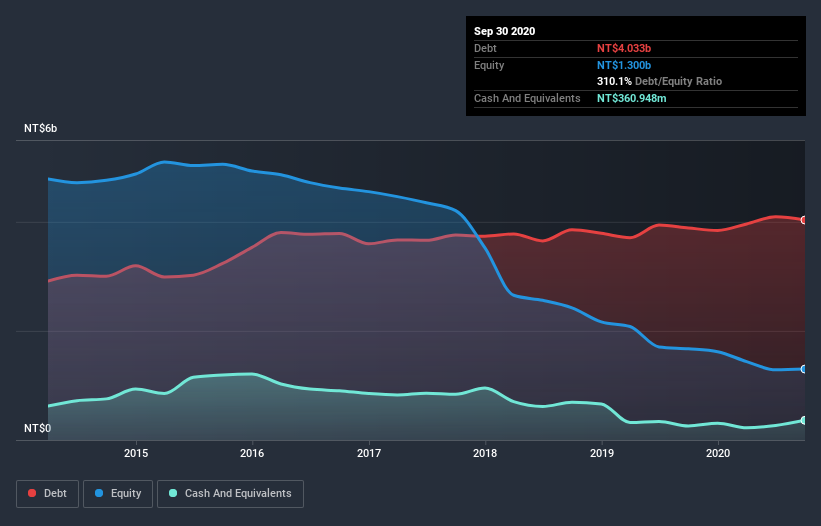The width and height of the screenshot is (821, 526).
Task: Click the 310.1% Debt/Equity Ratio text
Action: (x=659, y=82)
